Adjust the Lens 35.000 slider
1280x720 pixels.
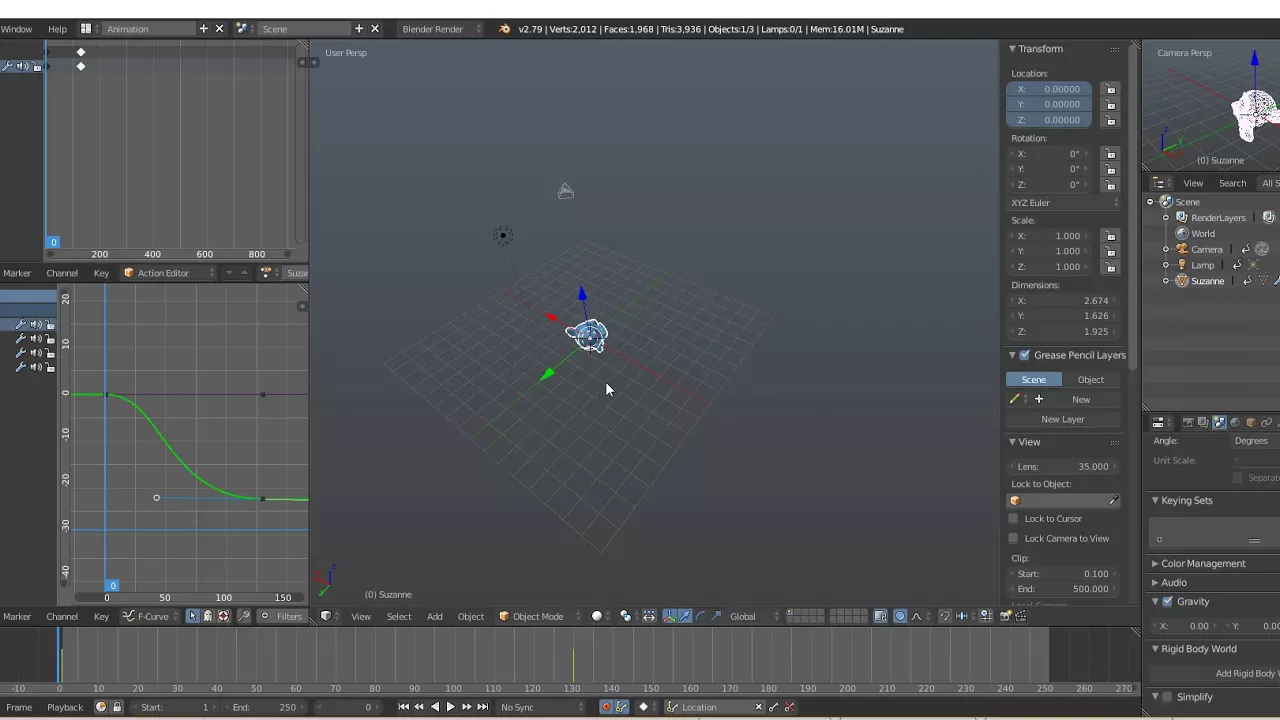1063,467
